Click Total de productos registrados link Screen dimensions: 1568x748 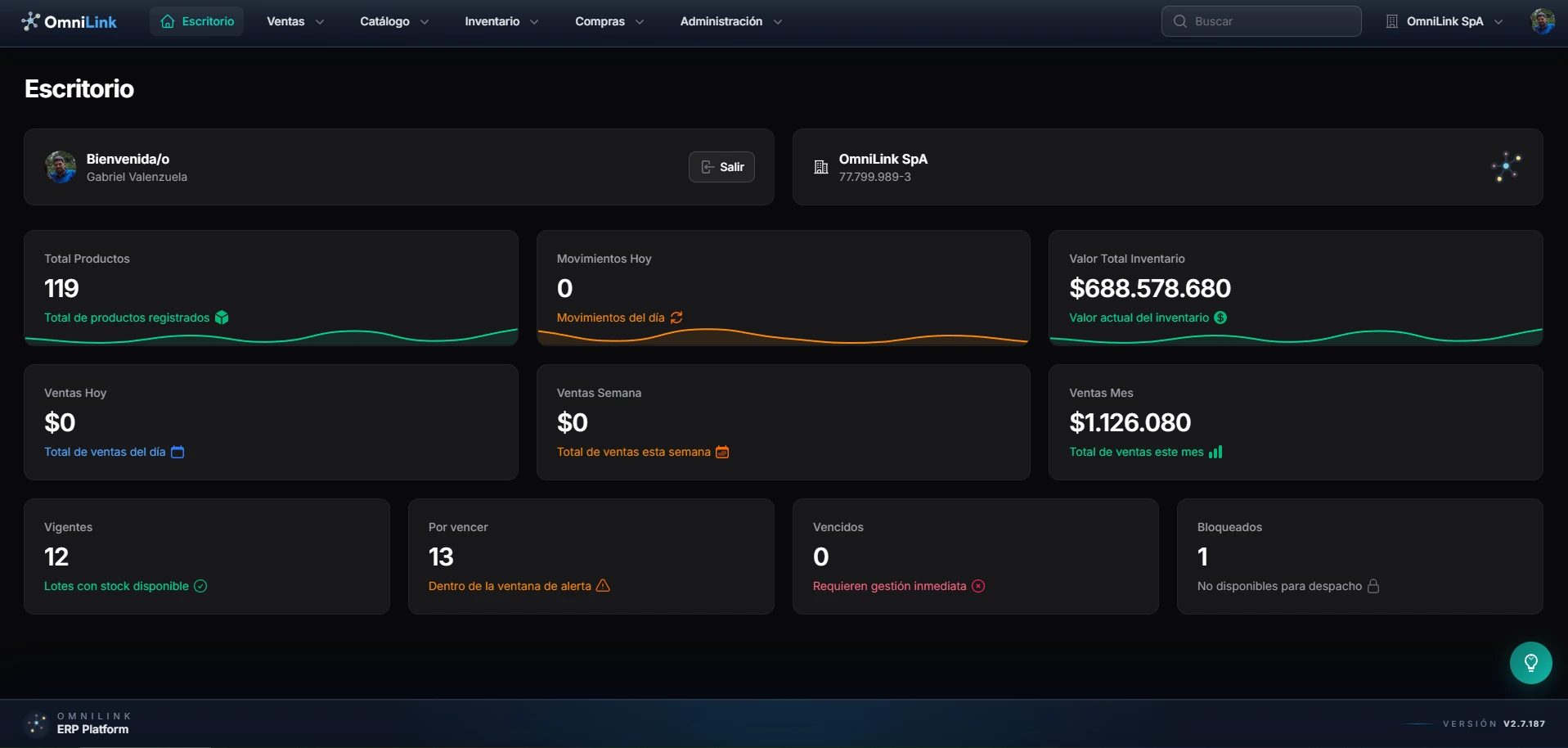tap(127, 318)
